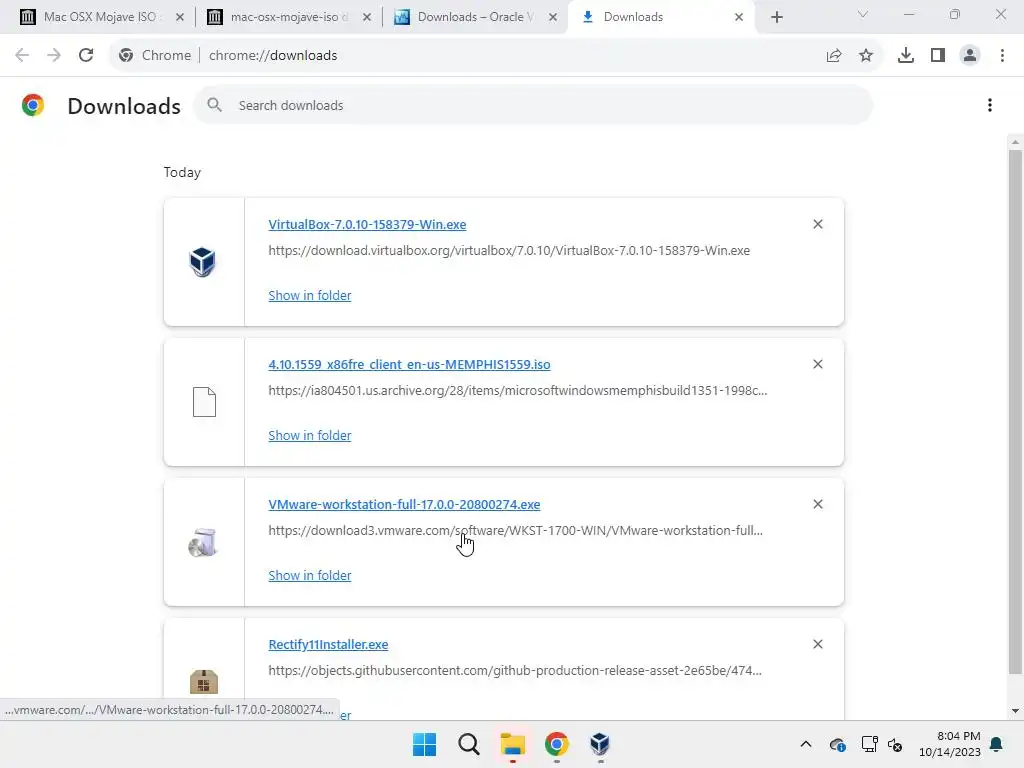
Task: Click the VirtualBox installer file icon
Action: (202, 262)
